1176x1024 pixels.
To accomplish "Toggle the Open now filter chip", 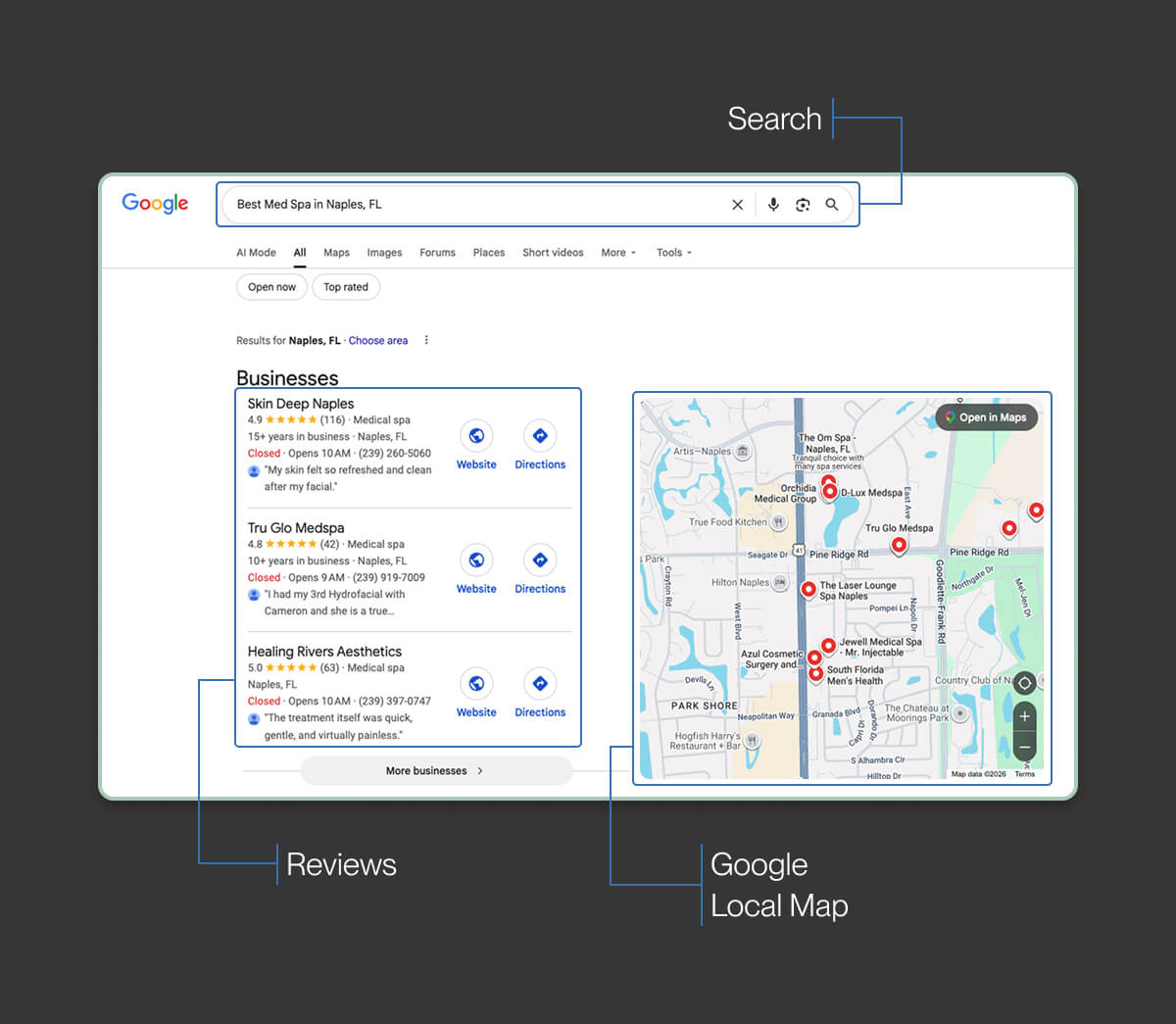I will 271,287.
